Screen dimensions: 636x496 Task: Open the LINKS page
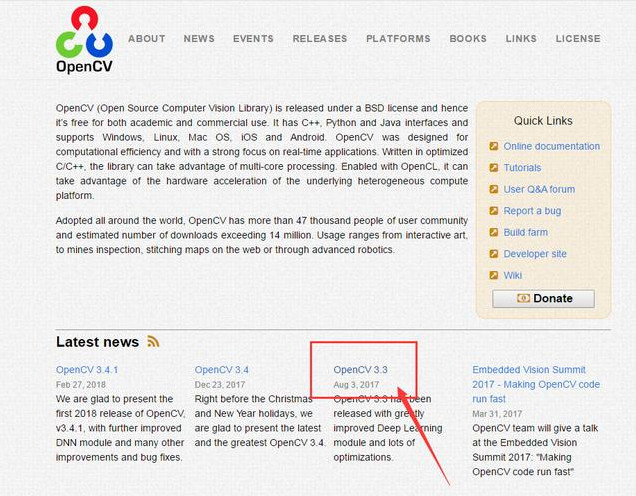(521, 39)
